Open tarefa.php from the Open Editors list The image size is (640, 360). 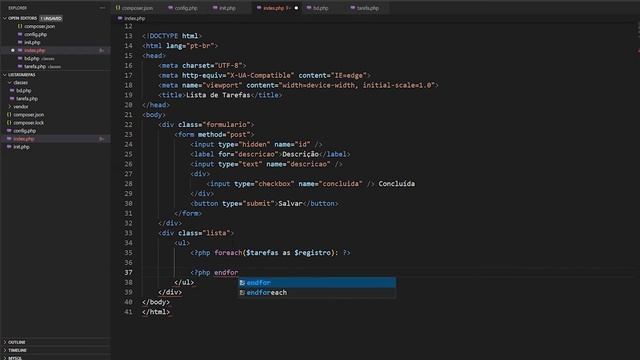(35, 67)
